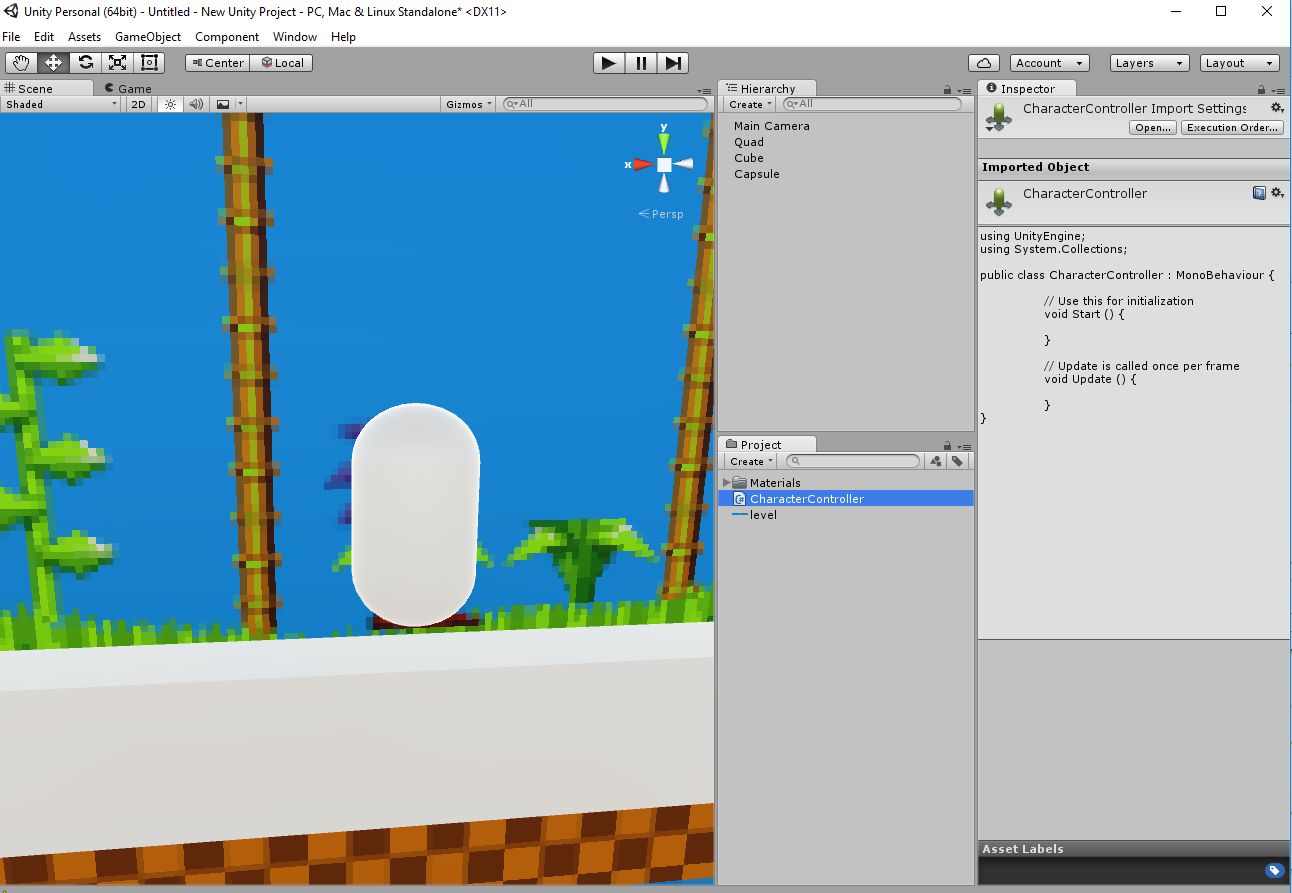Select the Hand tool

(21, 62)
